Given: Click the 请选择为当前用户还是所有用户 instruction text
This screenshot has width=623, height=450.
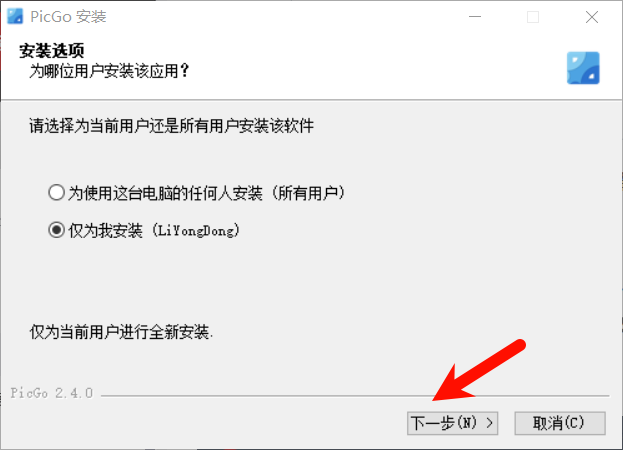Looking at the screenshot, I should (171, 126).
